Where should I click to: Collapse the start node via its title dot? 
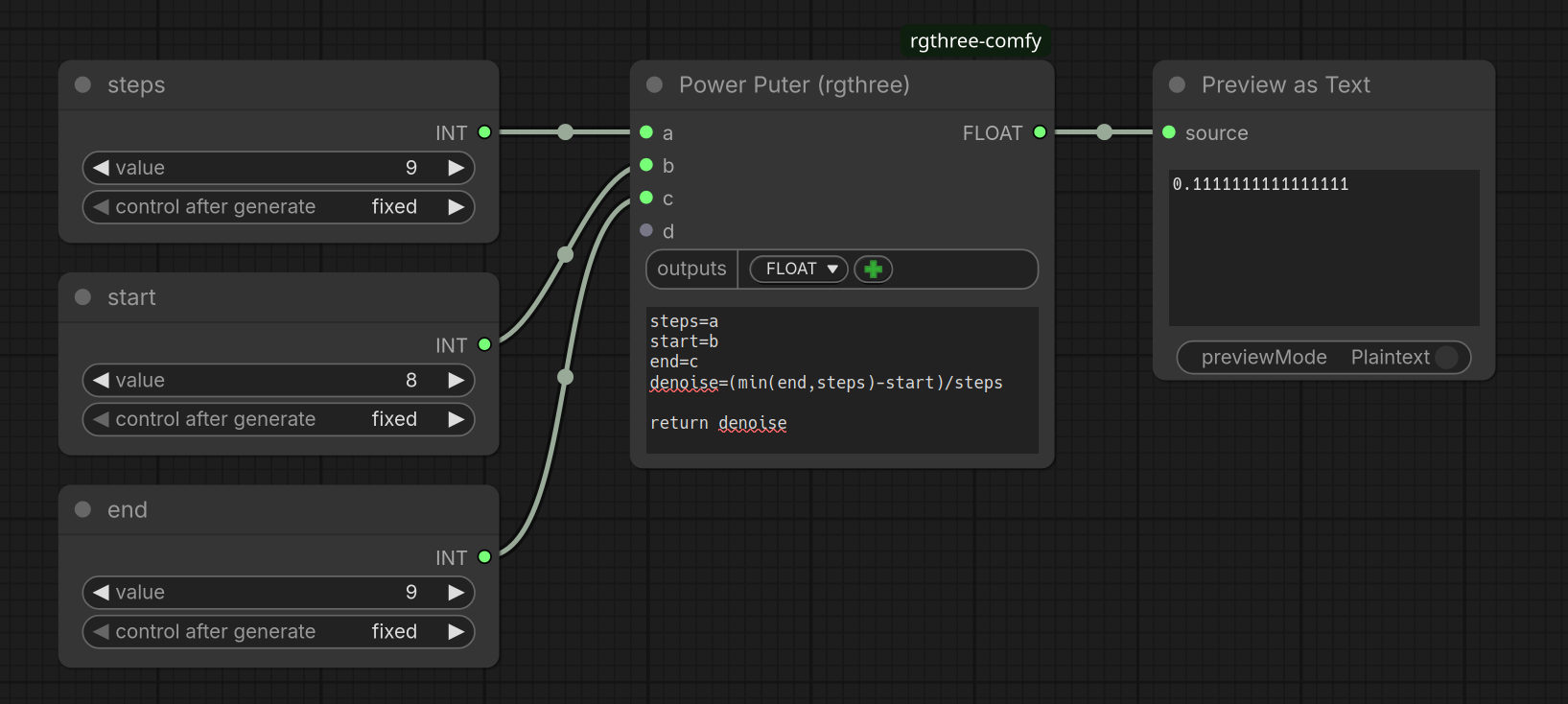coord(83,297)
